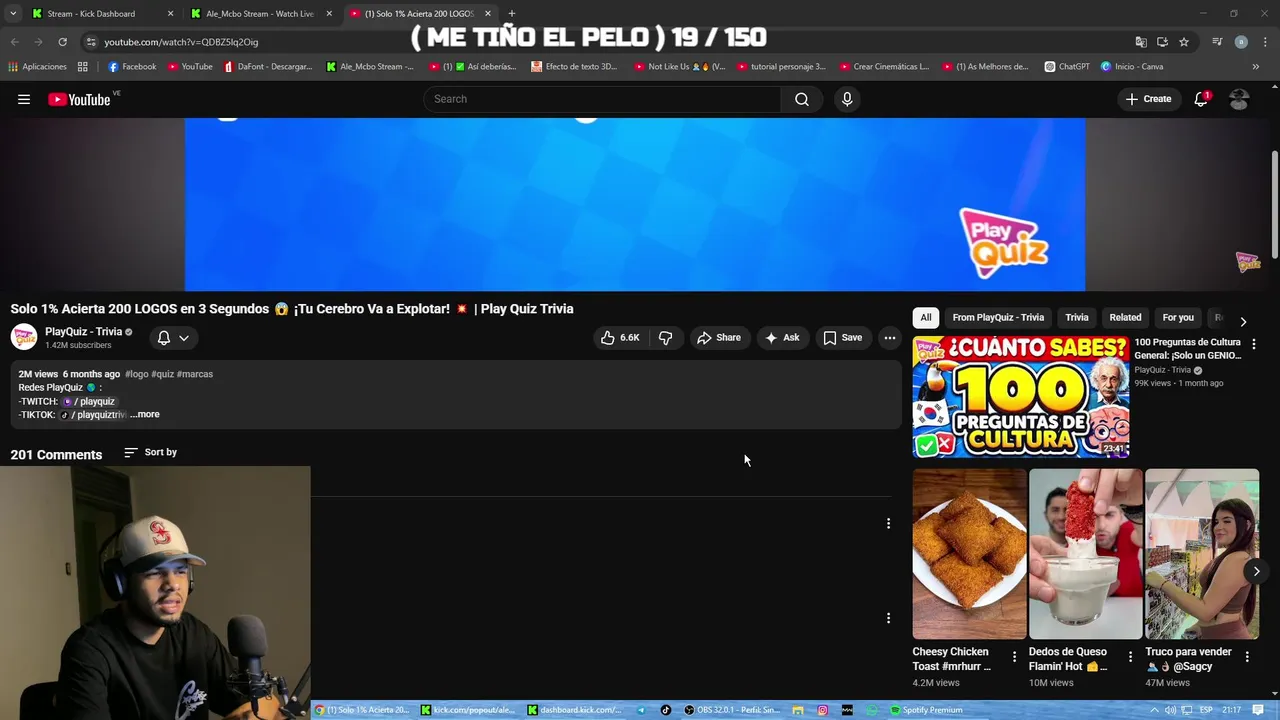Click the Create button

1148,99
